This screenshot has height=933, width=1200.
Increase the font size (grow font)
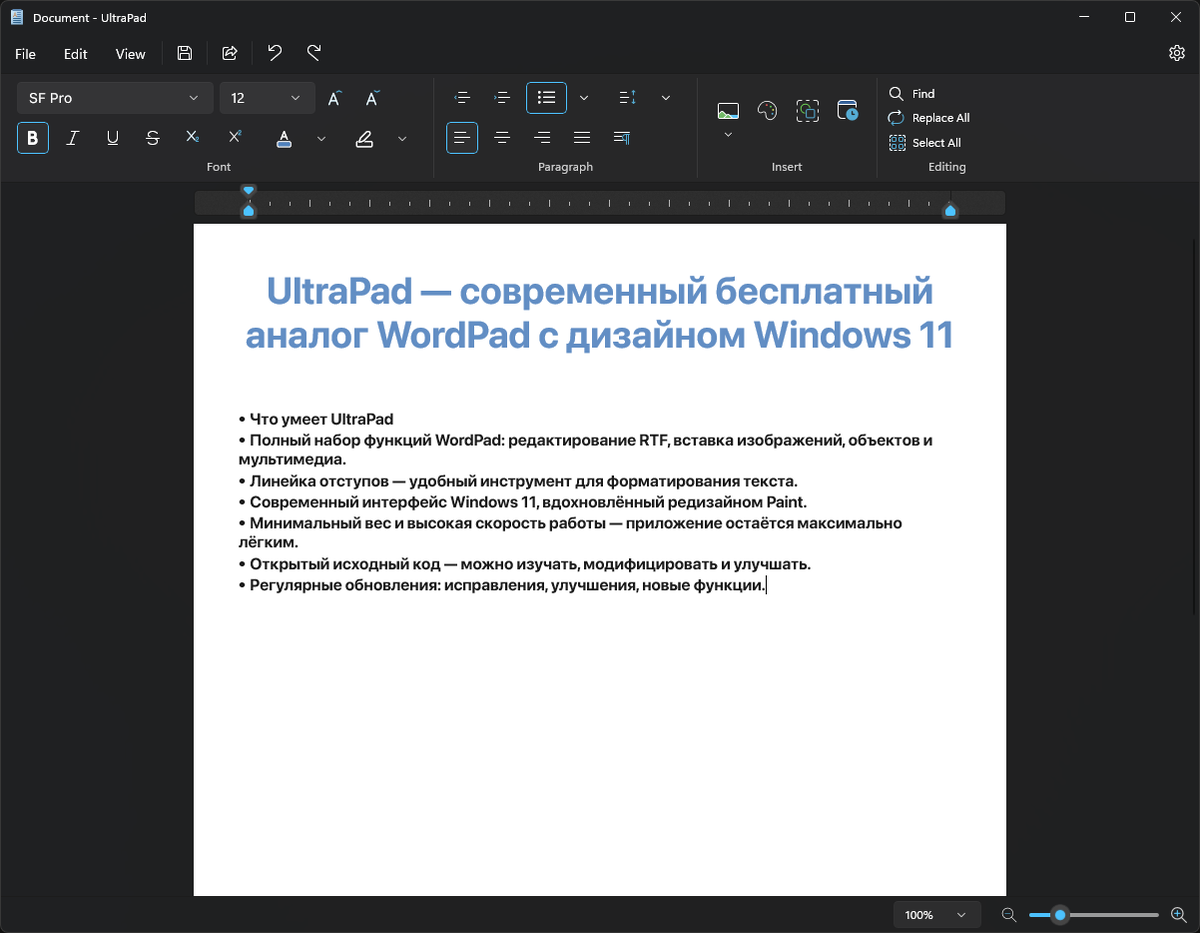(335, 98)
